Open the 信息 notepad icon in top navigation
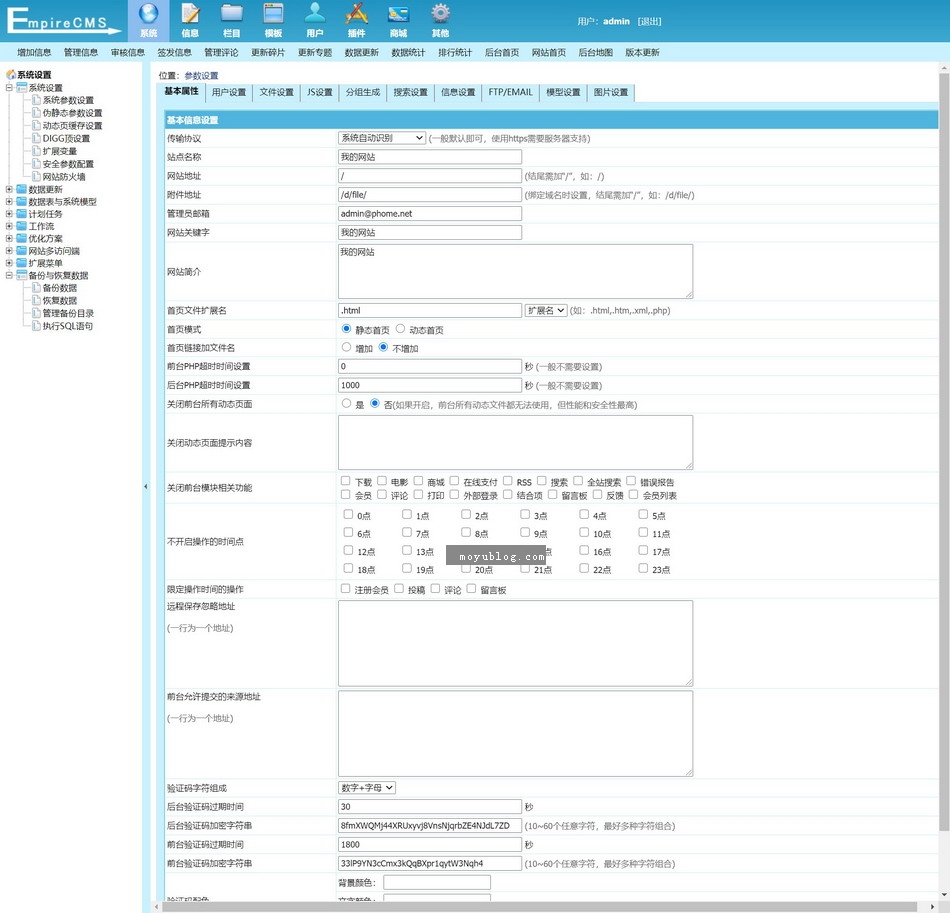Image resolution: width=950 pixels, height=913 pixels. click(190, 13)
